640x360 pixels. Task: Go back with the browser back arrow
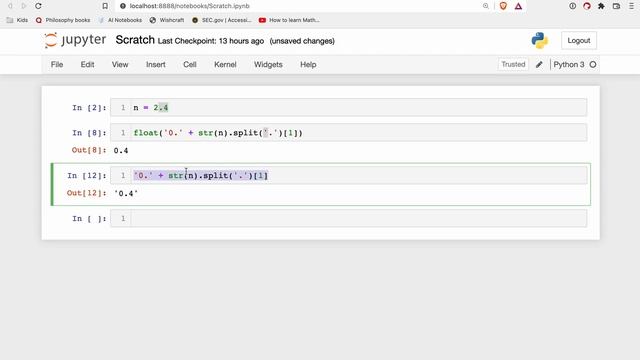pyautogui.click(x=10, y=6)
